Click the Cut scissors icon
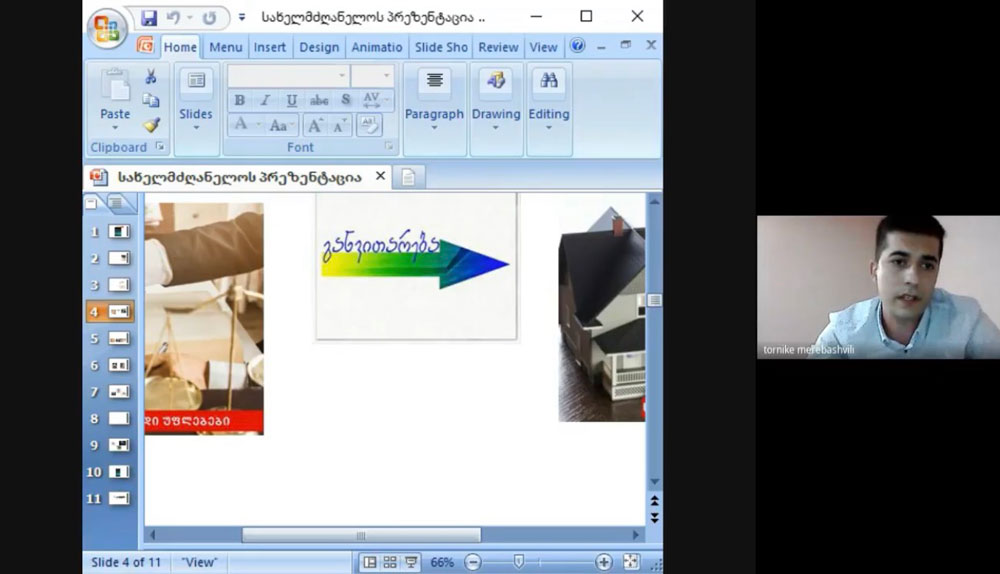The image size is (1000, 574). tap(151, 77)
